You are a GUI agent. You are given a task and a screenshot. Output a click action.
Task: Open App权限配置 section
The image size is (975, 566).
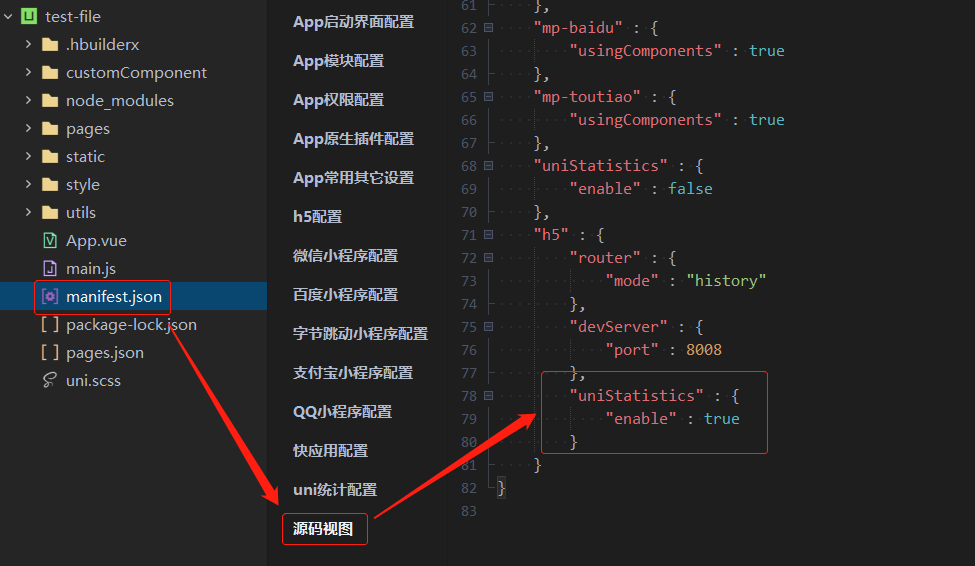pyautogui.click(x=338, y=100)
